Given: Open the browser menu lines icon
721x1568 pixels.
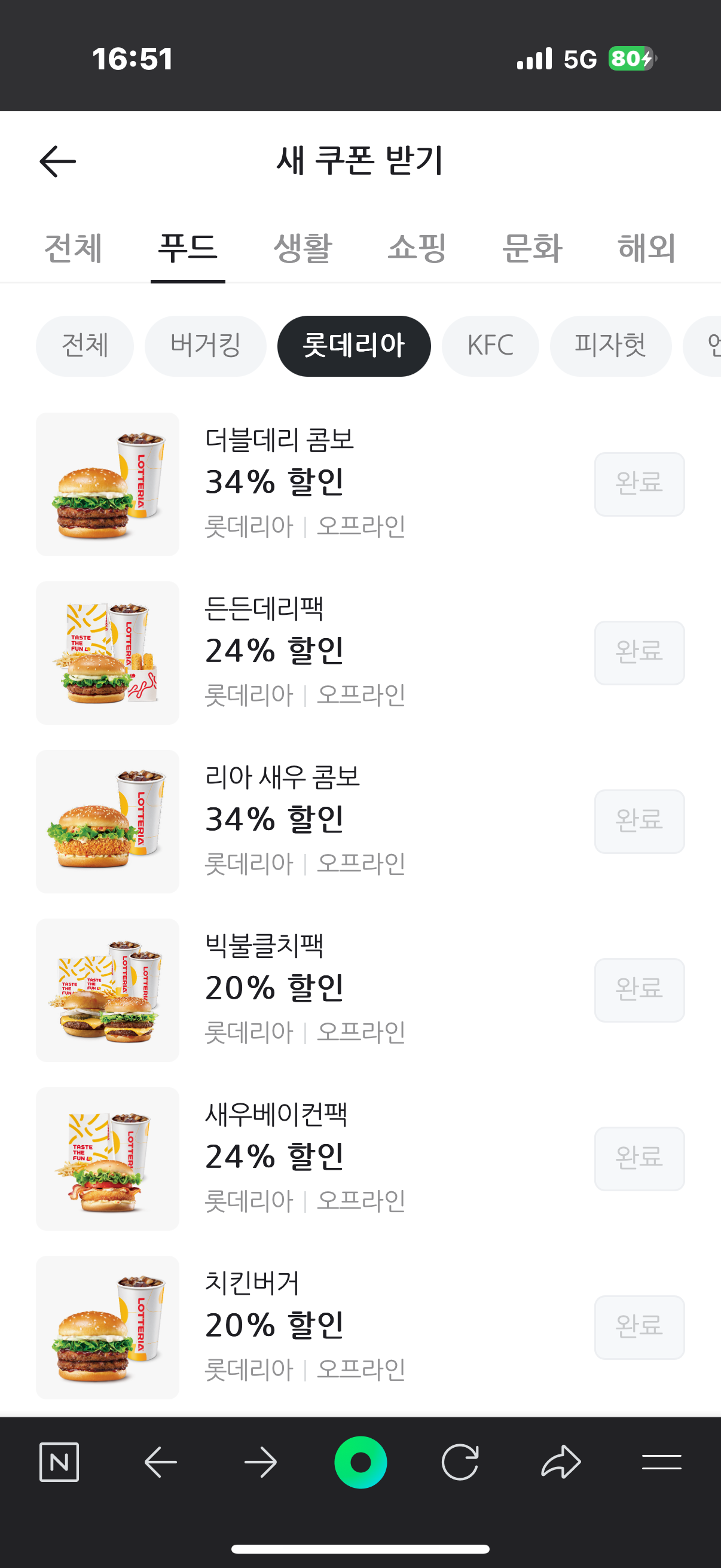Looking at the screenshot, I should coord(661,1462).
